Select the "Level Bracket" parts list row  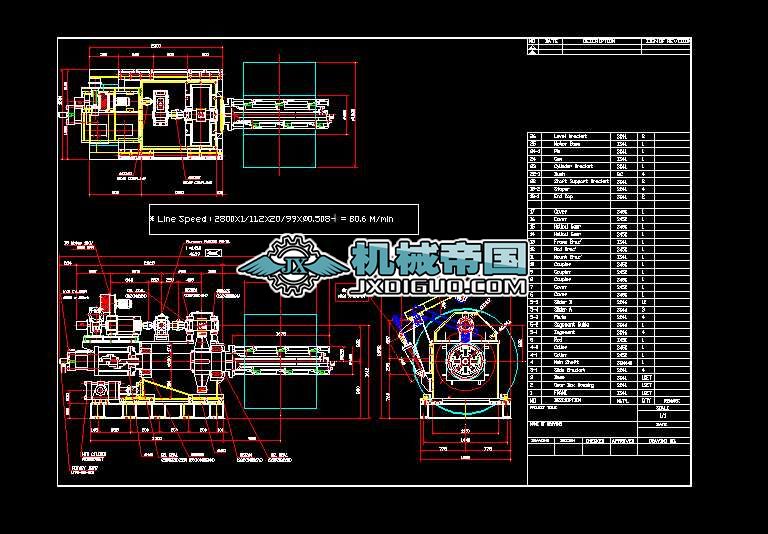click(609, 136)
